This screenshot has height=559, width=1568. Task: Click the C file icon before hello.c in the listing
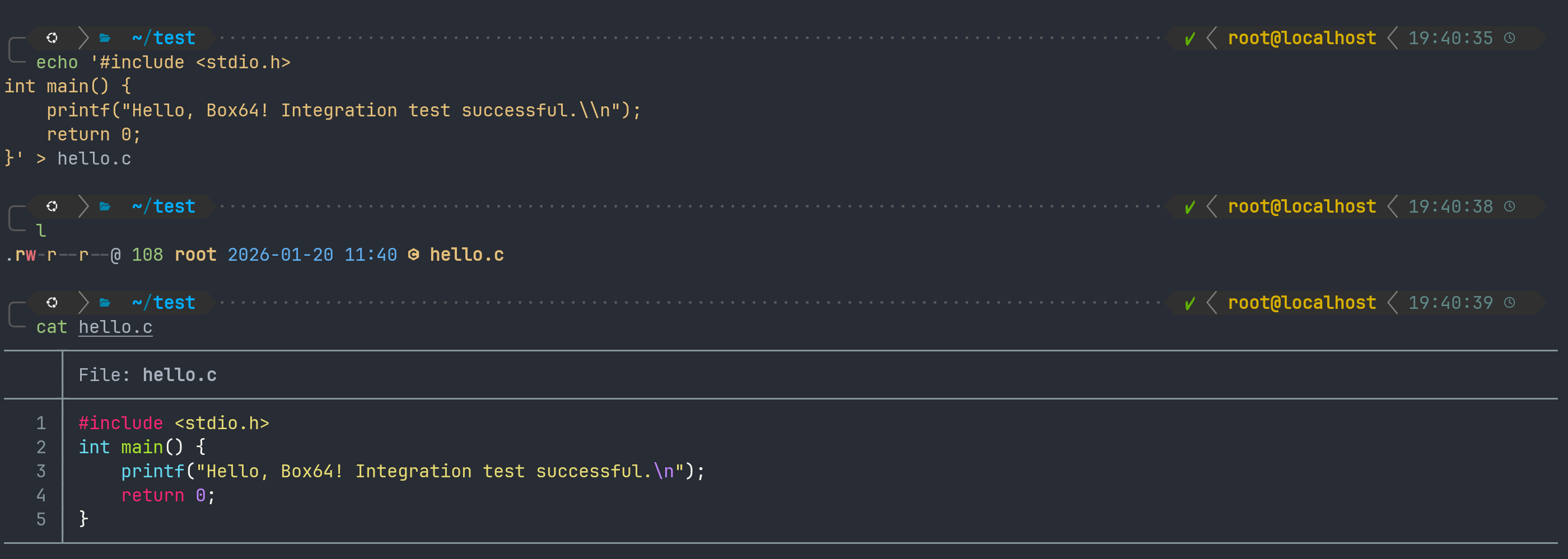(x=413, y=255)
